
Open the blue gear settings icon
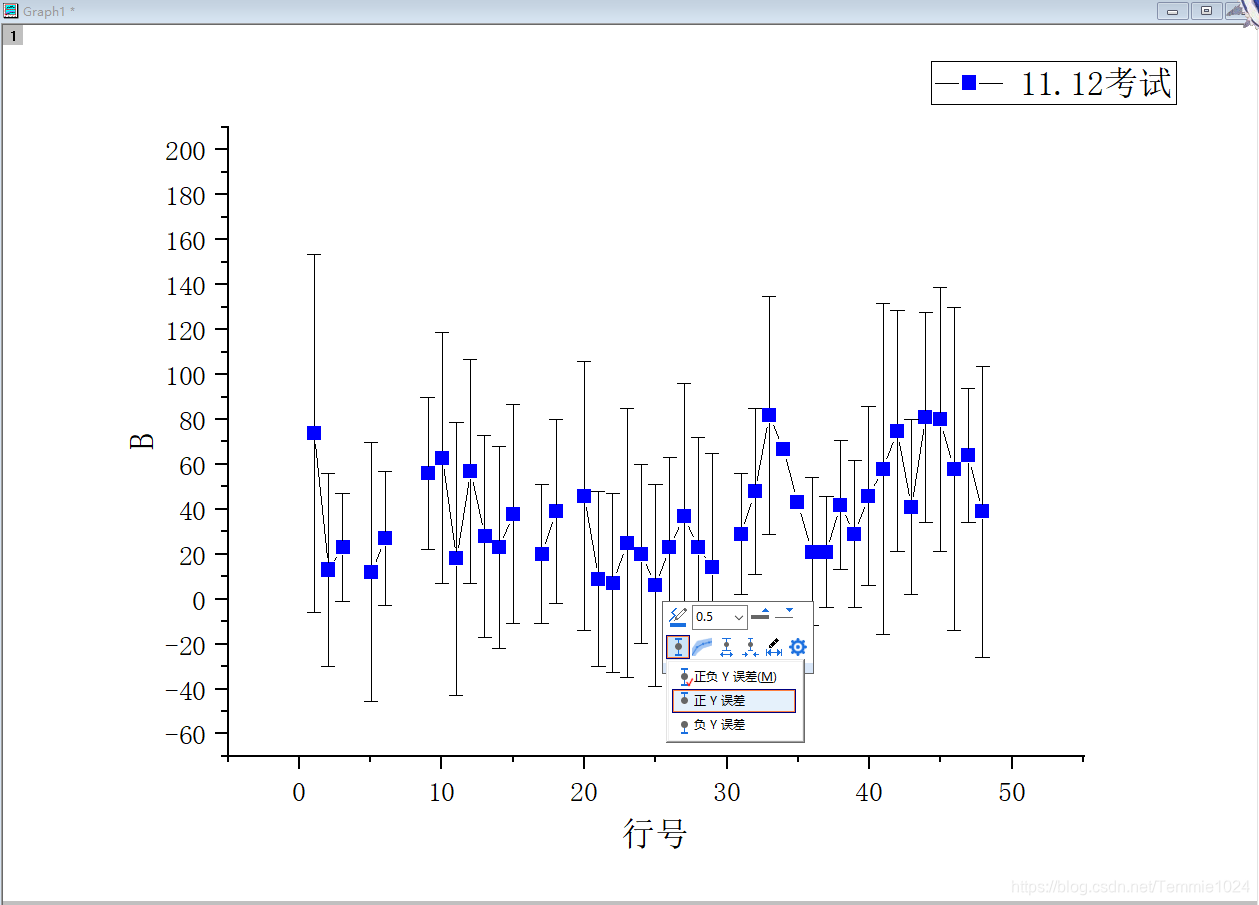(x=798, y=647)
